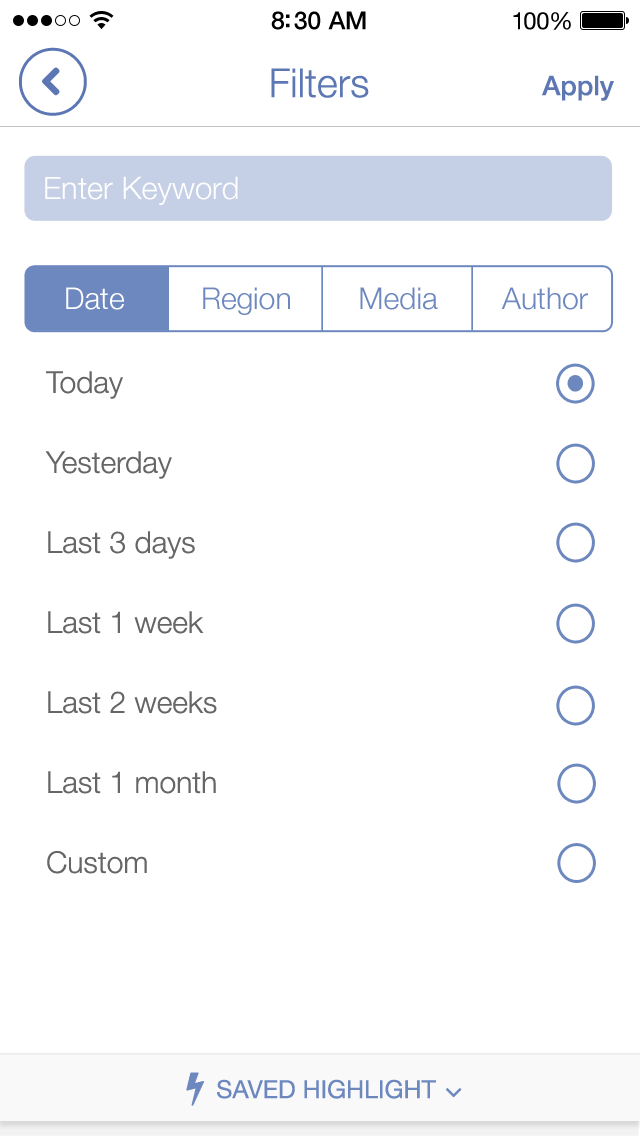Image resolution: width=640 pixels, height=1136 pixels.
Task: Select the Date tab
Action: pos(95,299)
